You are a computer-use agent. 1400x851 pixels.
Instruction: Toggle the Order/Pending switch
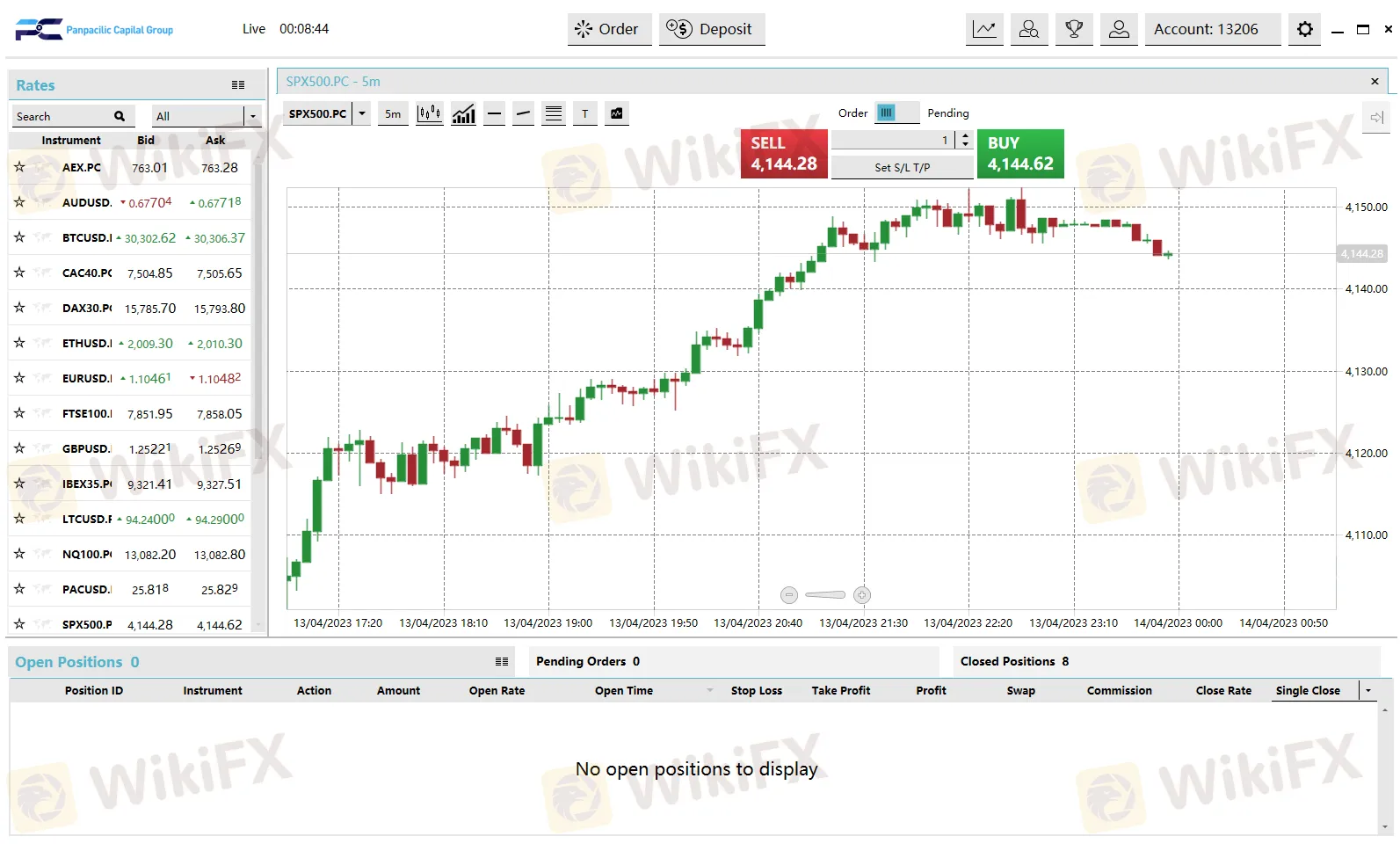click(x=896, y=113)
